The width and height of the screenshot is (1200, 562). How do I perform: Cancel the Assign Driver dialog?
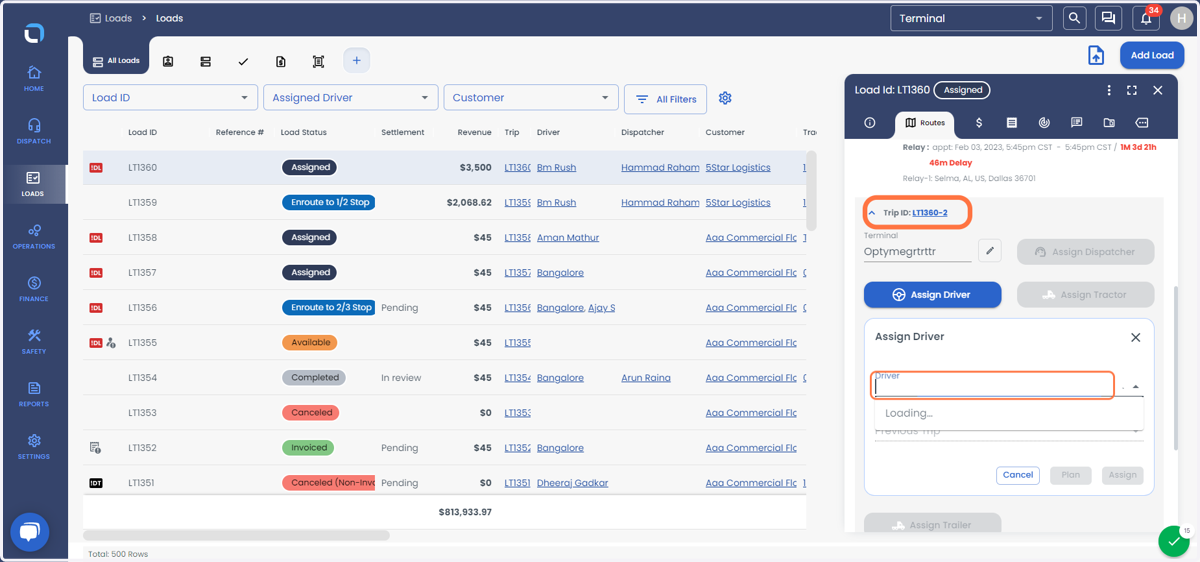click(x=1017, y=475)
